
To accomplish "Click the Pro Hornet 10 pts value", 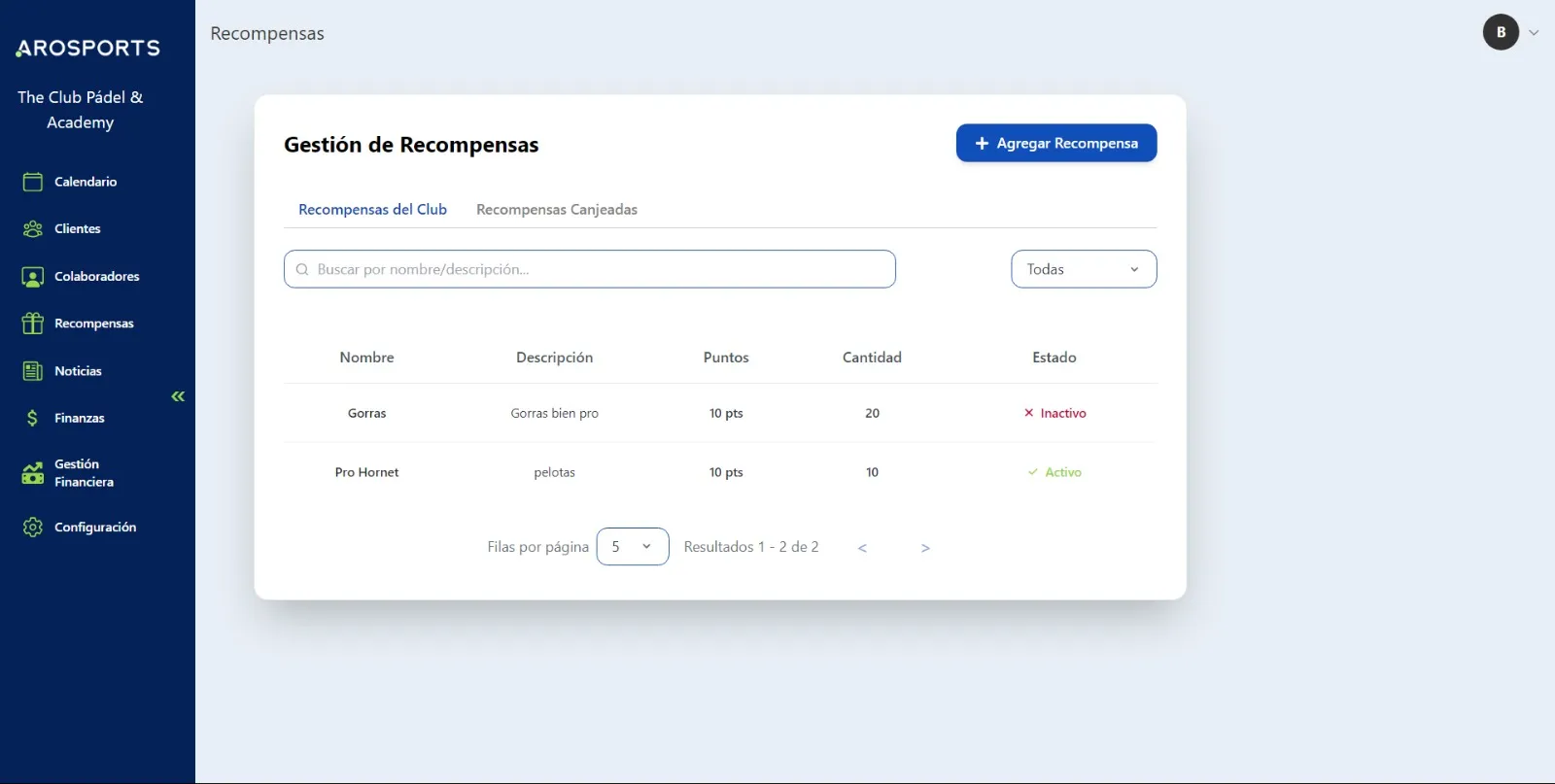I will click(x=726, y=472).
